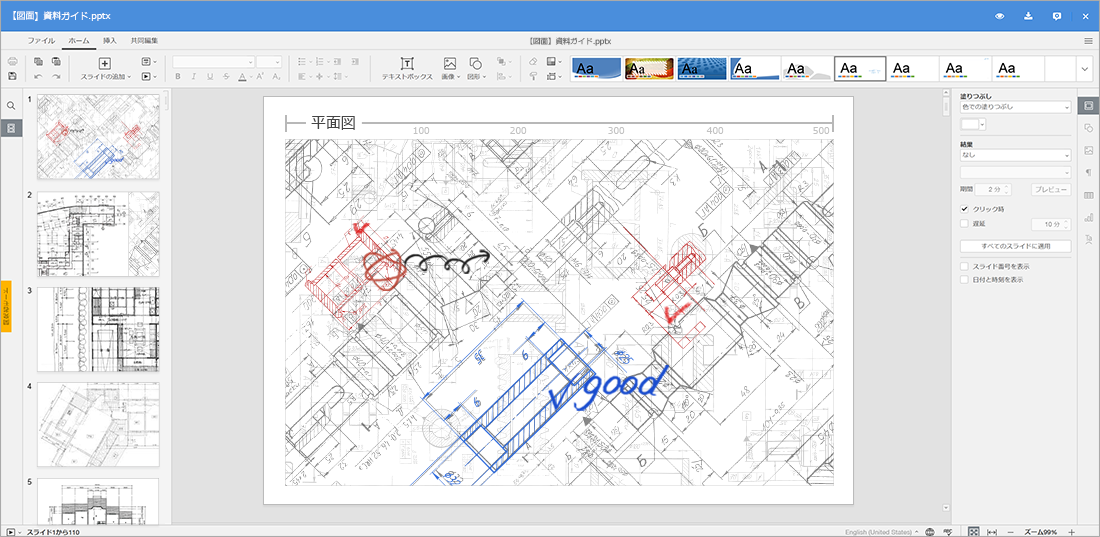
Task: Enable the スライド番号を表示 checkbox
Action: click(x=964, y=267)
